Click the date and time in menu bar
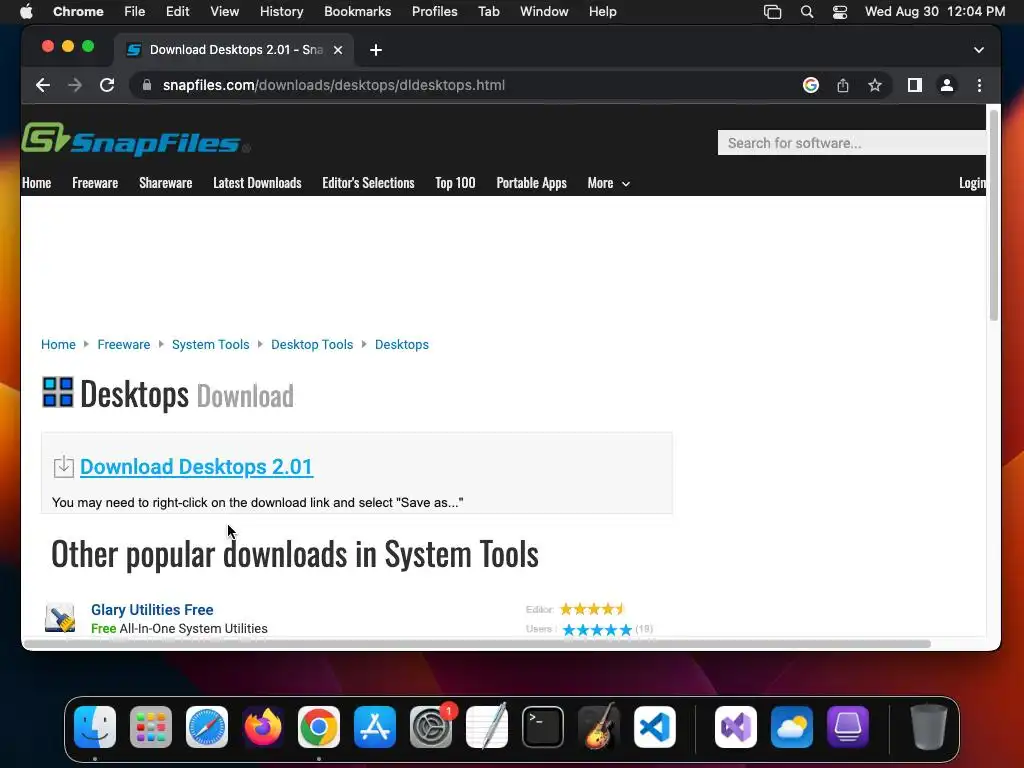 pyautogui.click(x=935, y=12)
